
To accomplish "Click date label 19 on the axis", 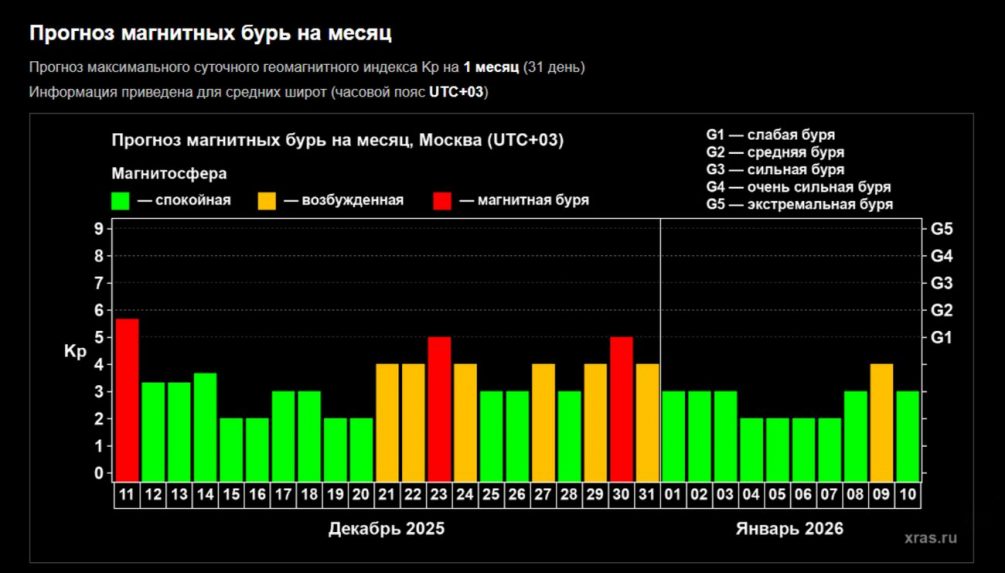I will pos(335,495).
